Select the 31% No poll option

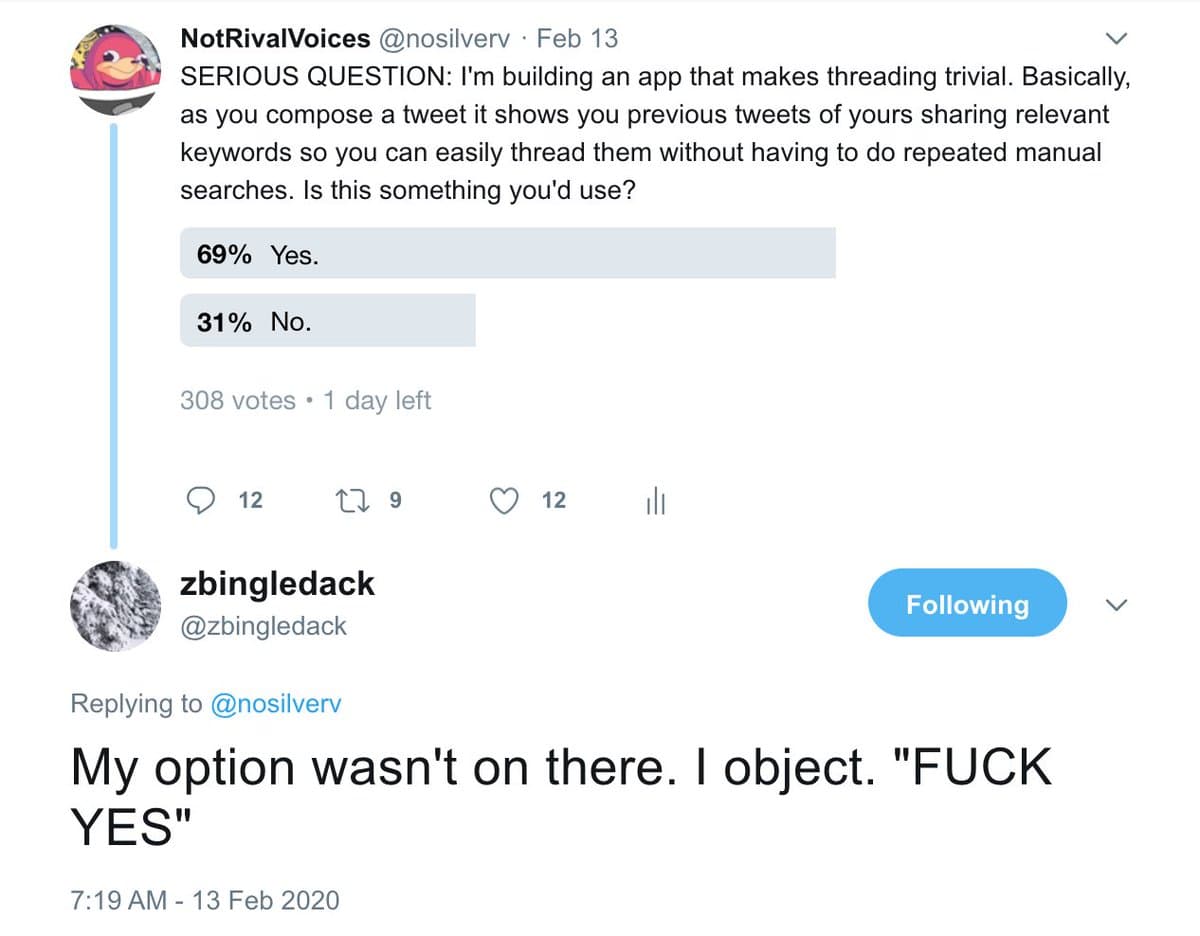click(327, 322)
